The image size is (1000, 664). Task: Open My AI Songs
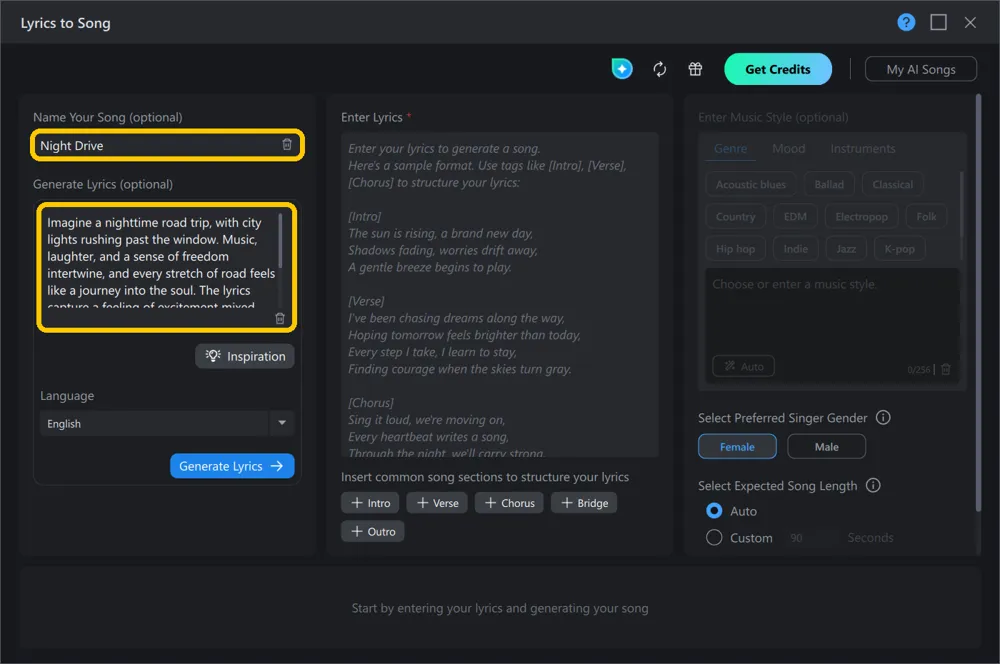click(920, 69)
